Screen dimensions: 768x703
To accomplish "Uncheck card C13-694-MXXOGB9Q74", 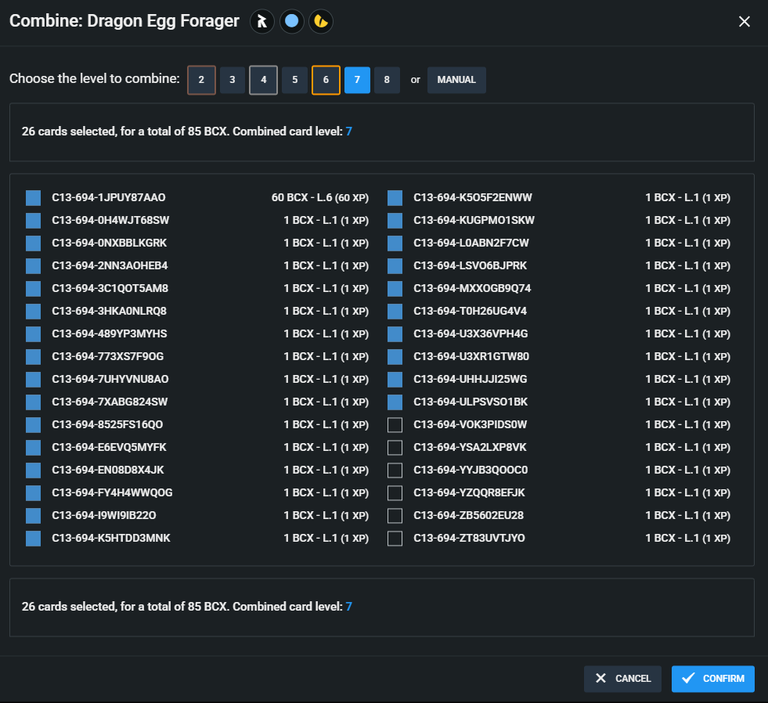I will [x=395, y=289].
